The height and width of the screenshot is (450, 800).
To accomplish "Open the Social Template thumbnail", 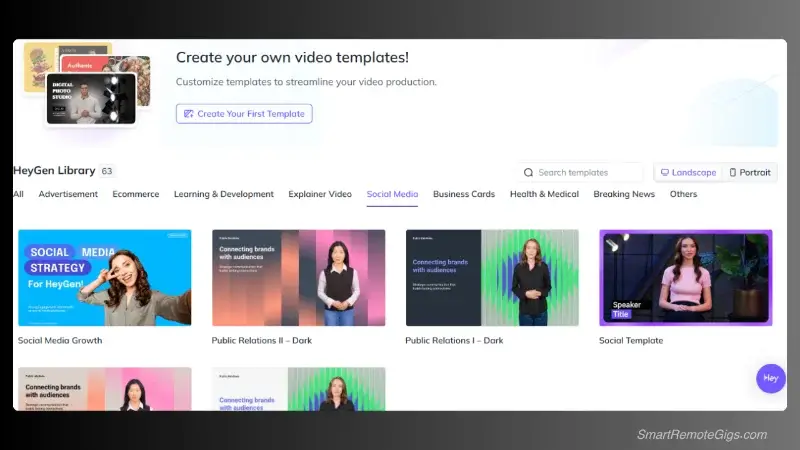I will pos(686,278).
